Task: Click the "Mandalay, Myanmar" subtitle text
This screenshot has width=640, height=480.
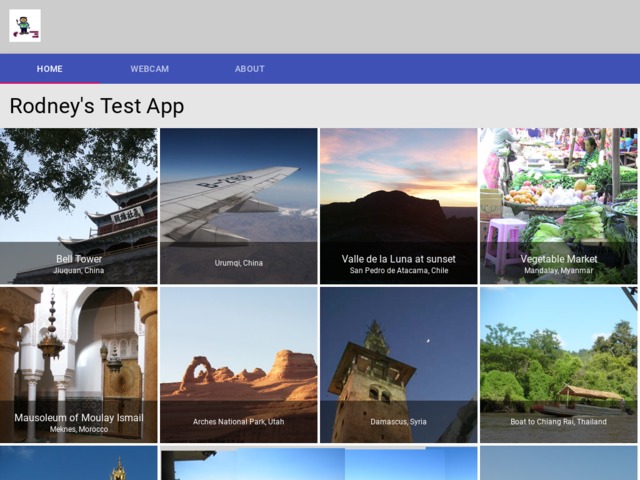Action: pos(558,270)
